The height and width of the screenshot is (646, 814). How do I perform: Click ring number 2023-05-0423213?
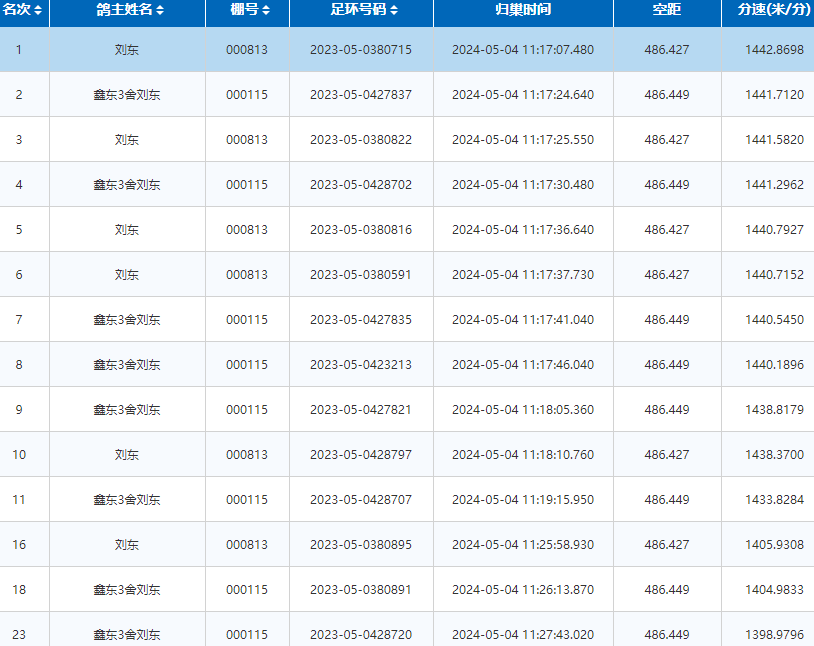click(360, 365)
